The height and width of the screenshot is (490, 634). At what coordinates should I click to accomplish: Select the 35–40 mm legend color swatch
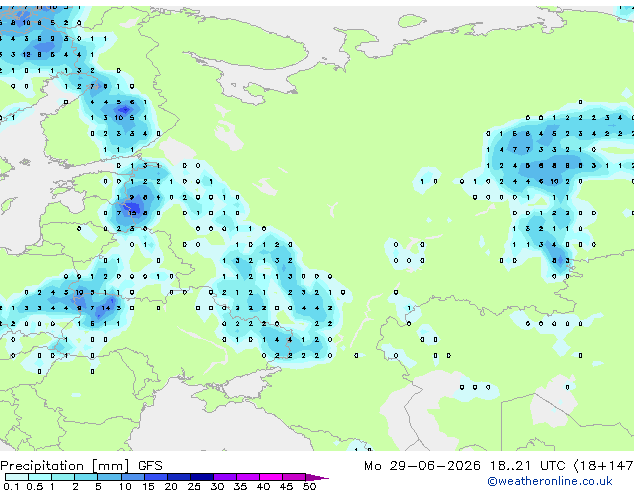tap(248, 477)
